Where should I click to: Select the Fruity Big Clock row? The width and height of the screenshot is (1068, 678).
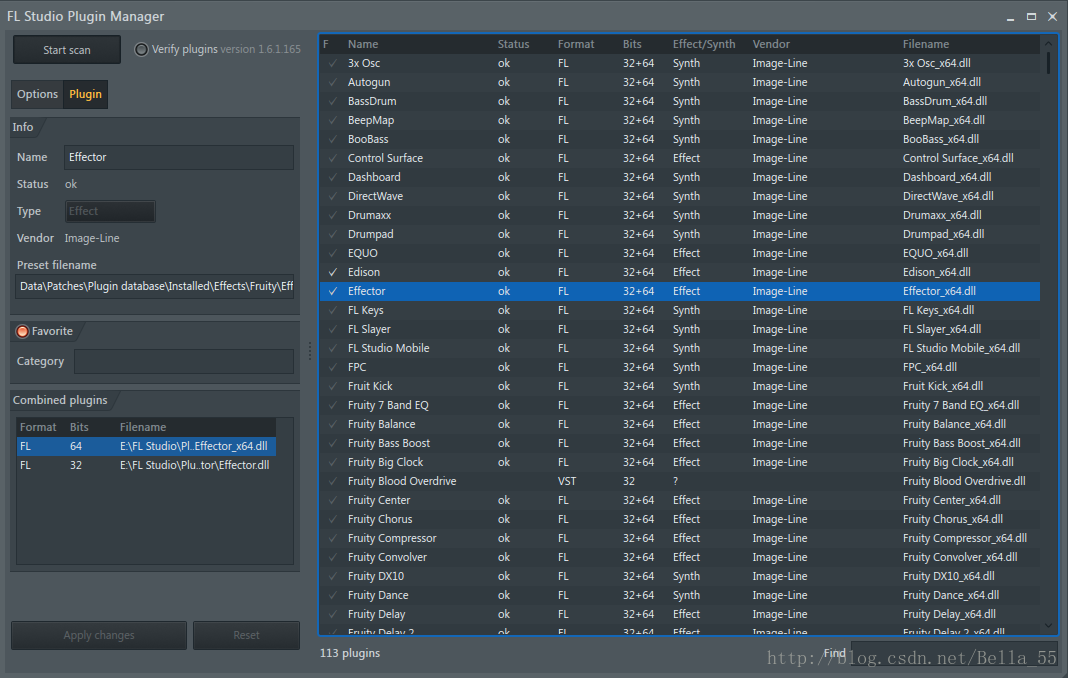[680, 462]
